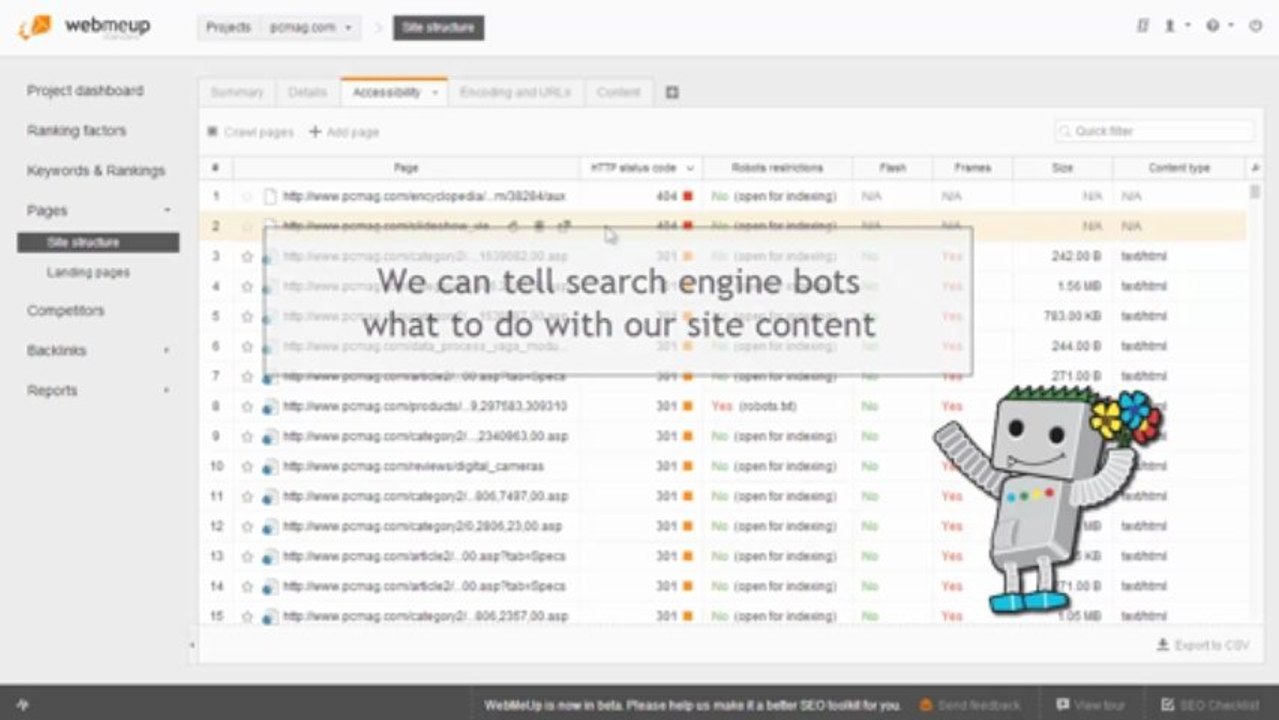The width and height of the screenshot is (1279, 720).
Task: Click the magnifier icon in Quick filter
Action: click(x=1065, y=131)
